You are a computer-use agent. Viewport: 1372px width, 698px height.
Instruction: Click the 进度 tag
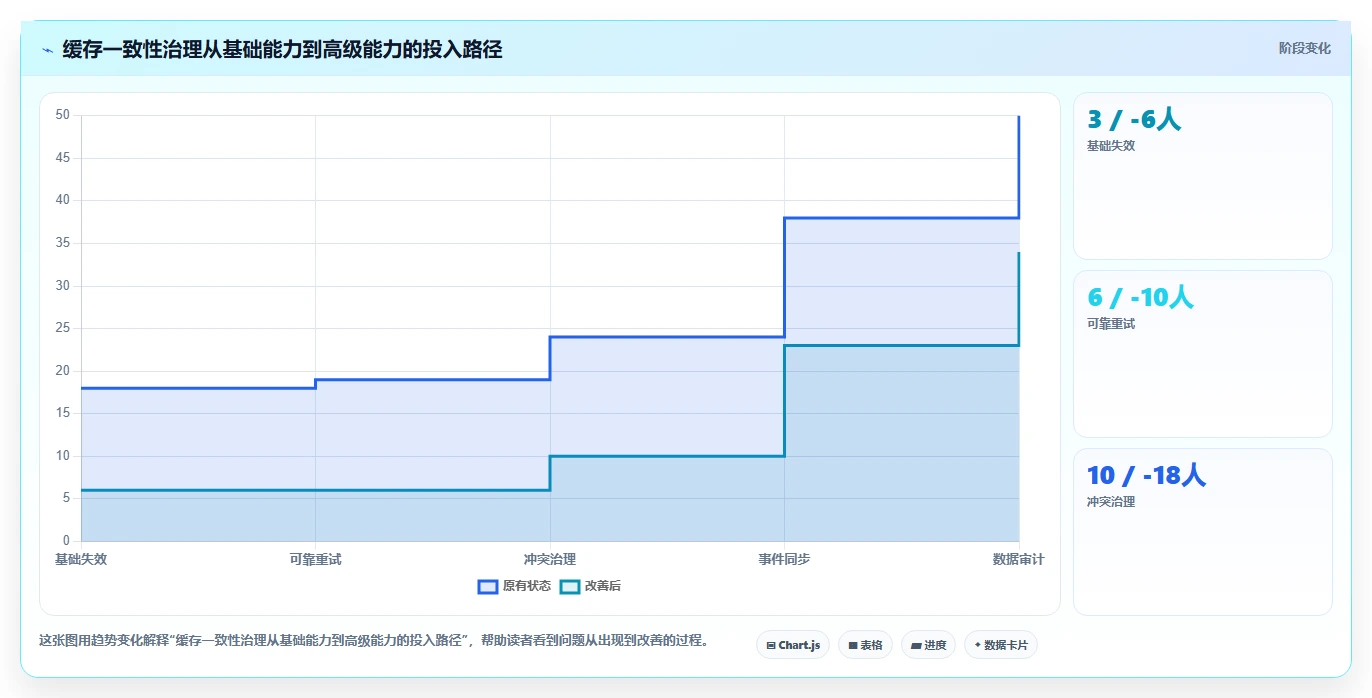[928, 645]
